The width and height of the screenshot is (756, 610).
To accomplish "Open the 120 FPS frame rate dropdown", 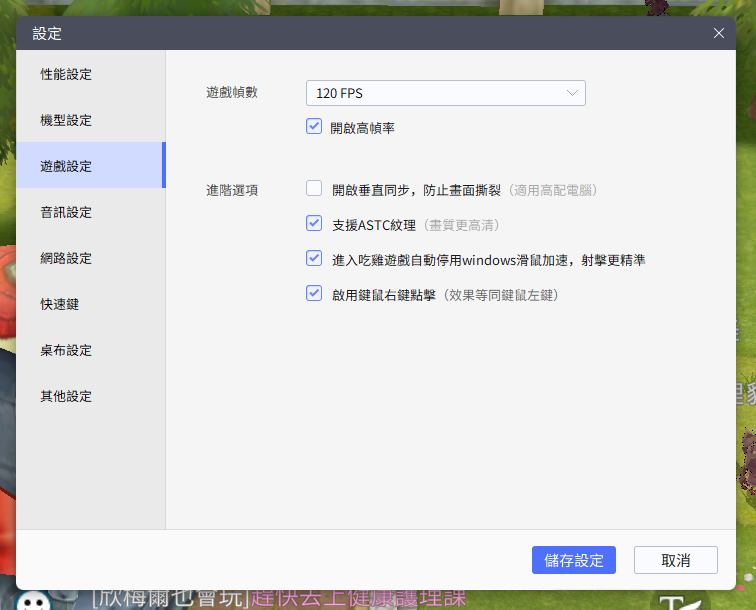I will point(446,93).
